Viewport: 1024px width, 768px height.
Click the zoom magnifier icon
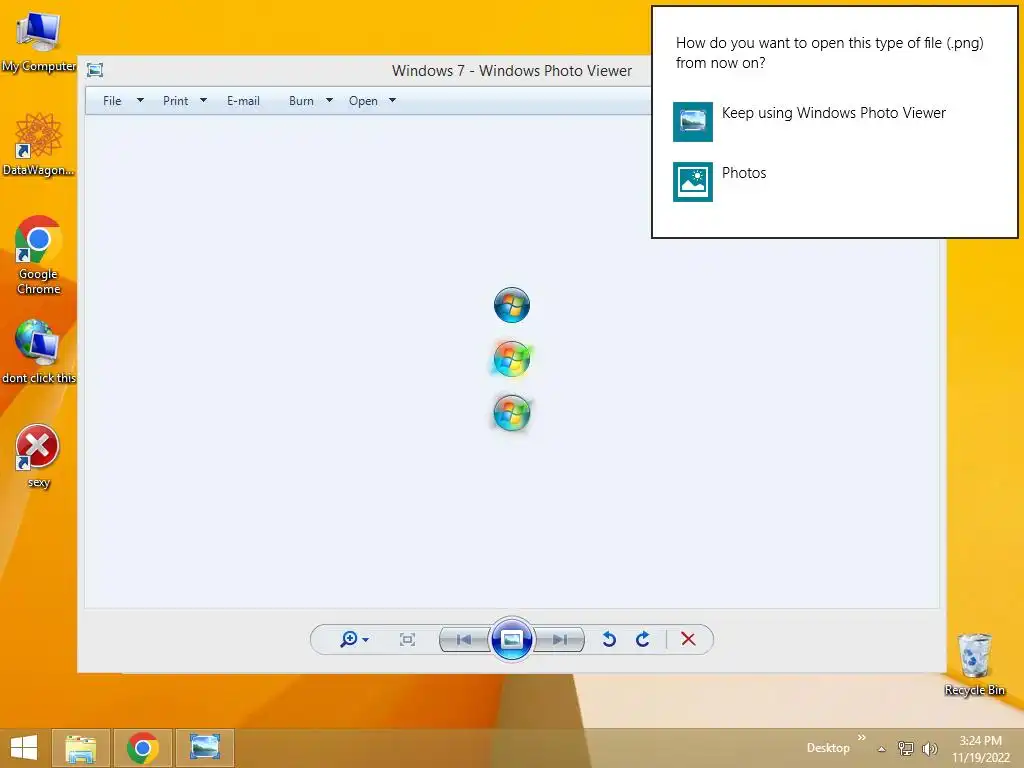tap(349, 639)
